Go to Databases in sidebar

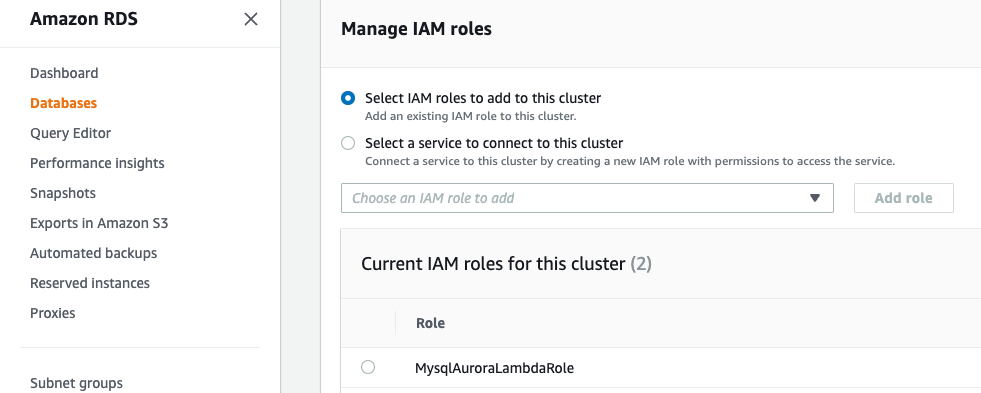(63, 103)
